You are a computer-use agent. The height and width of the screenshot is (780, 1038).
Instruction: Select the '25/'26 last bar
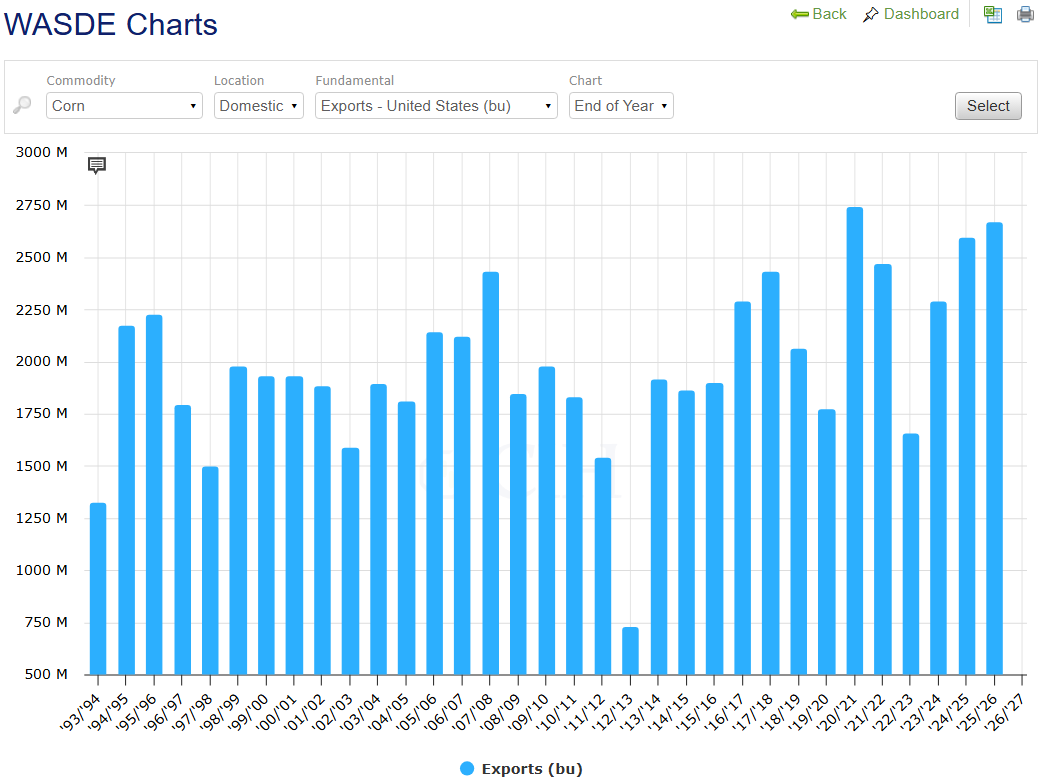click(994, 448)
